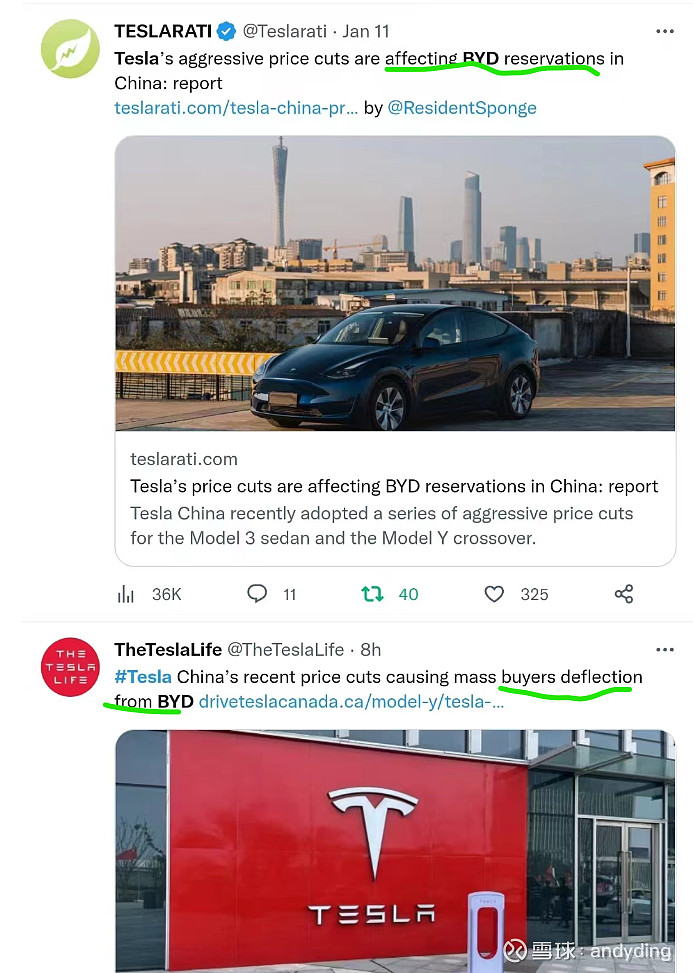The width and height of the screenshot is (693, 973).
Task: Open the three-dot menu on Teslarati's tweet
Action: tap(665, 31)
